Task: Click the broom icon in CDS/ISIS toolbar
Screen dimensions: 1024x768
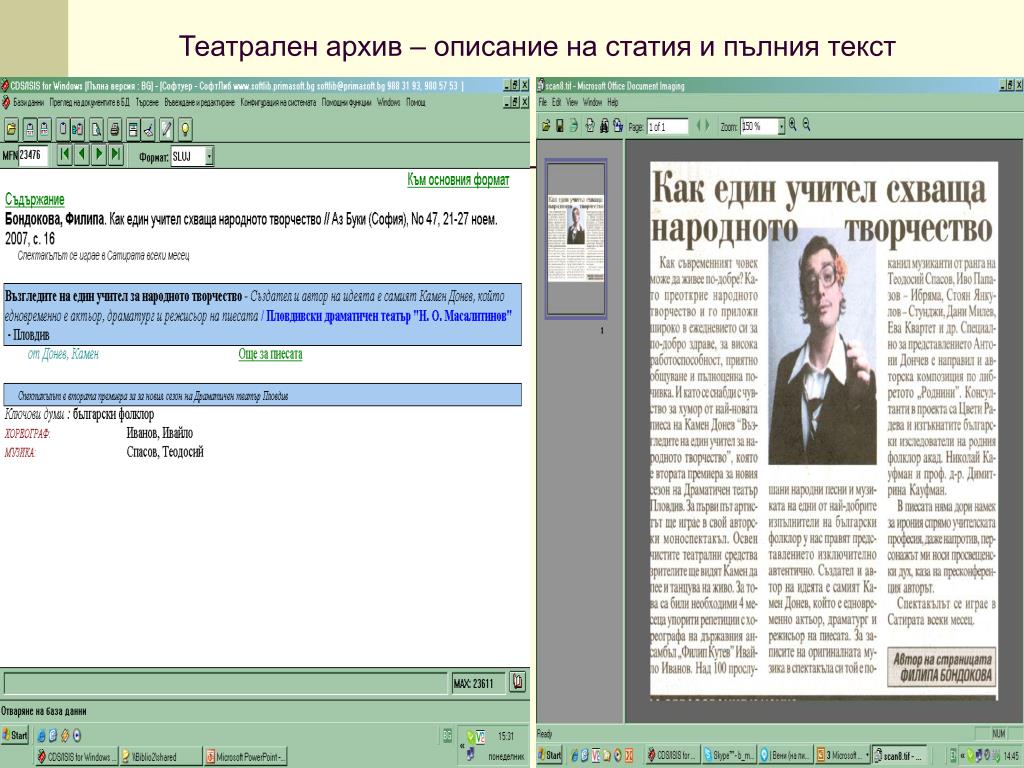Action: point(149,129)
